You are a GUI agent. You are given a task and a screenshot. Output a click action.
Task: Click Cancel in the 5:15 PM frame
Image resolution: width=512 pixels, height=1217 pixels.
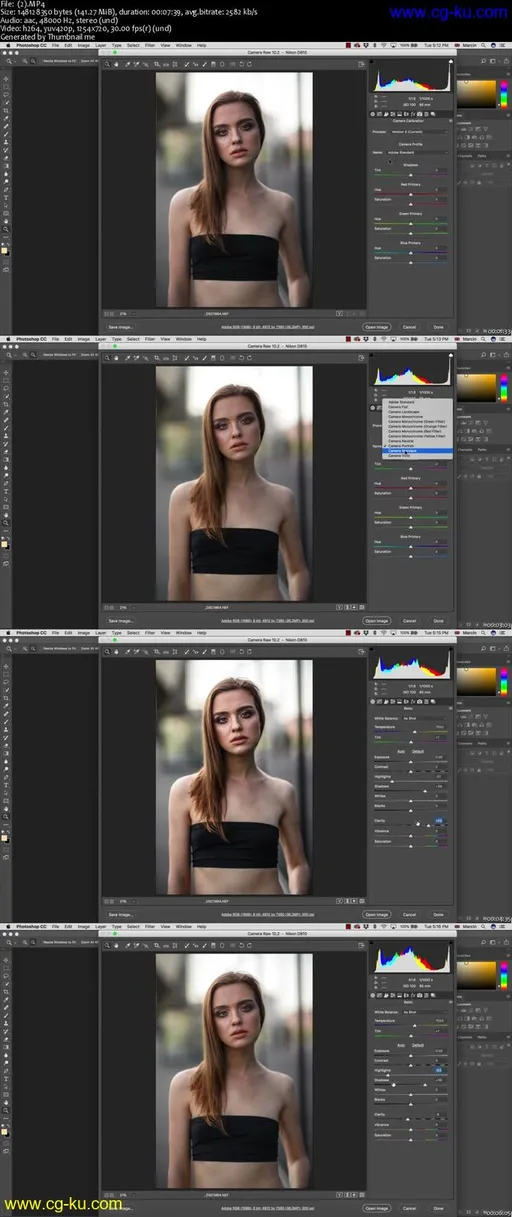coord(409,914)
